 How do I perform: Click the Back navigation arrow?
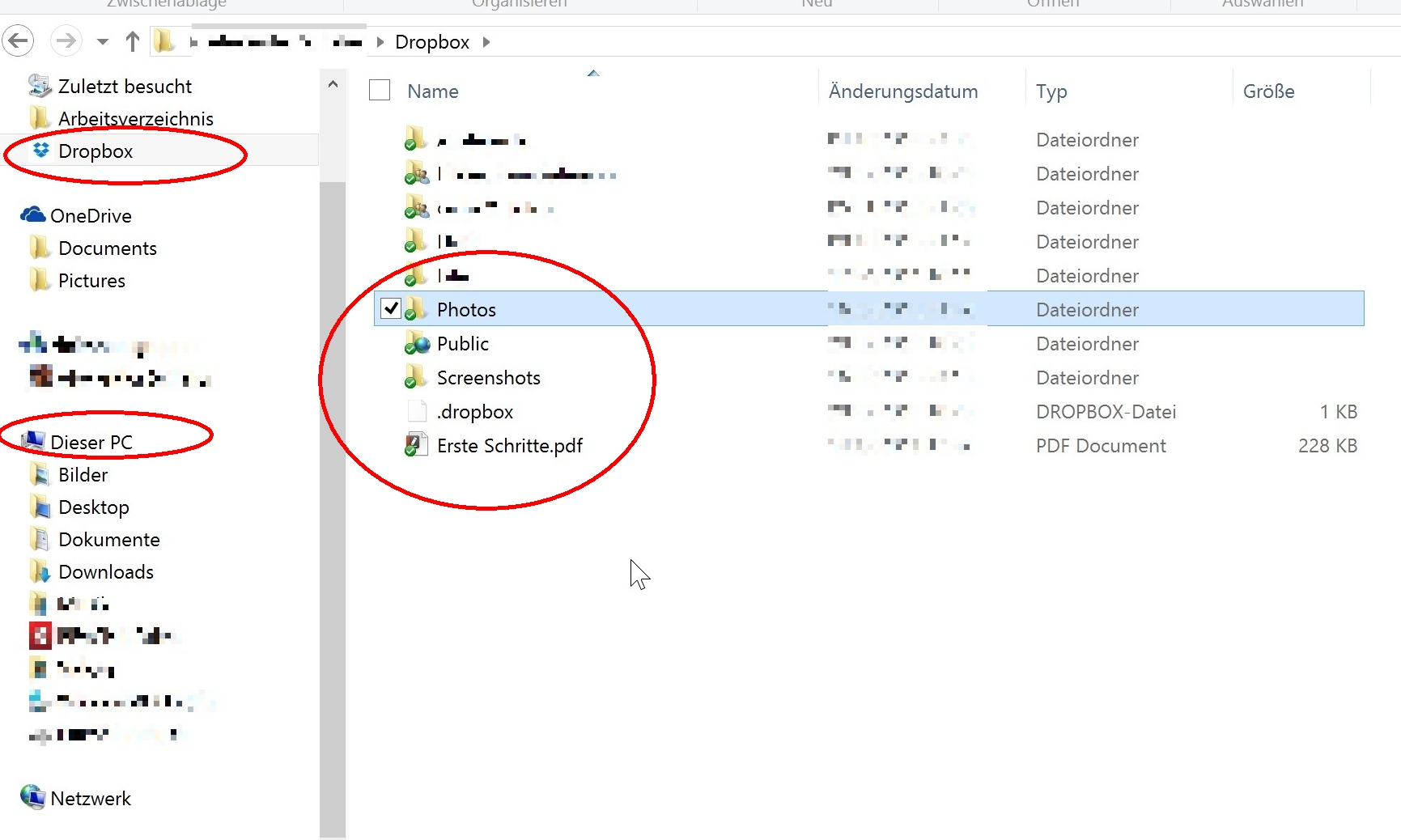click(19, 41)
